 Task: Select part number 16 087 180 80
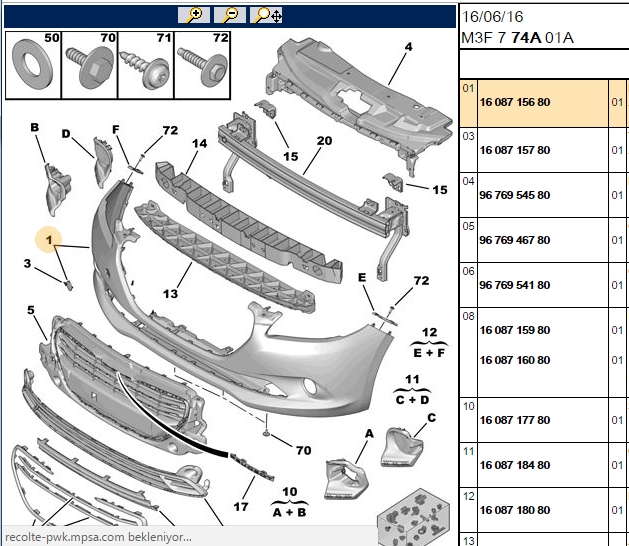click(515, 510)
